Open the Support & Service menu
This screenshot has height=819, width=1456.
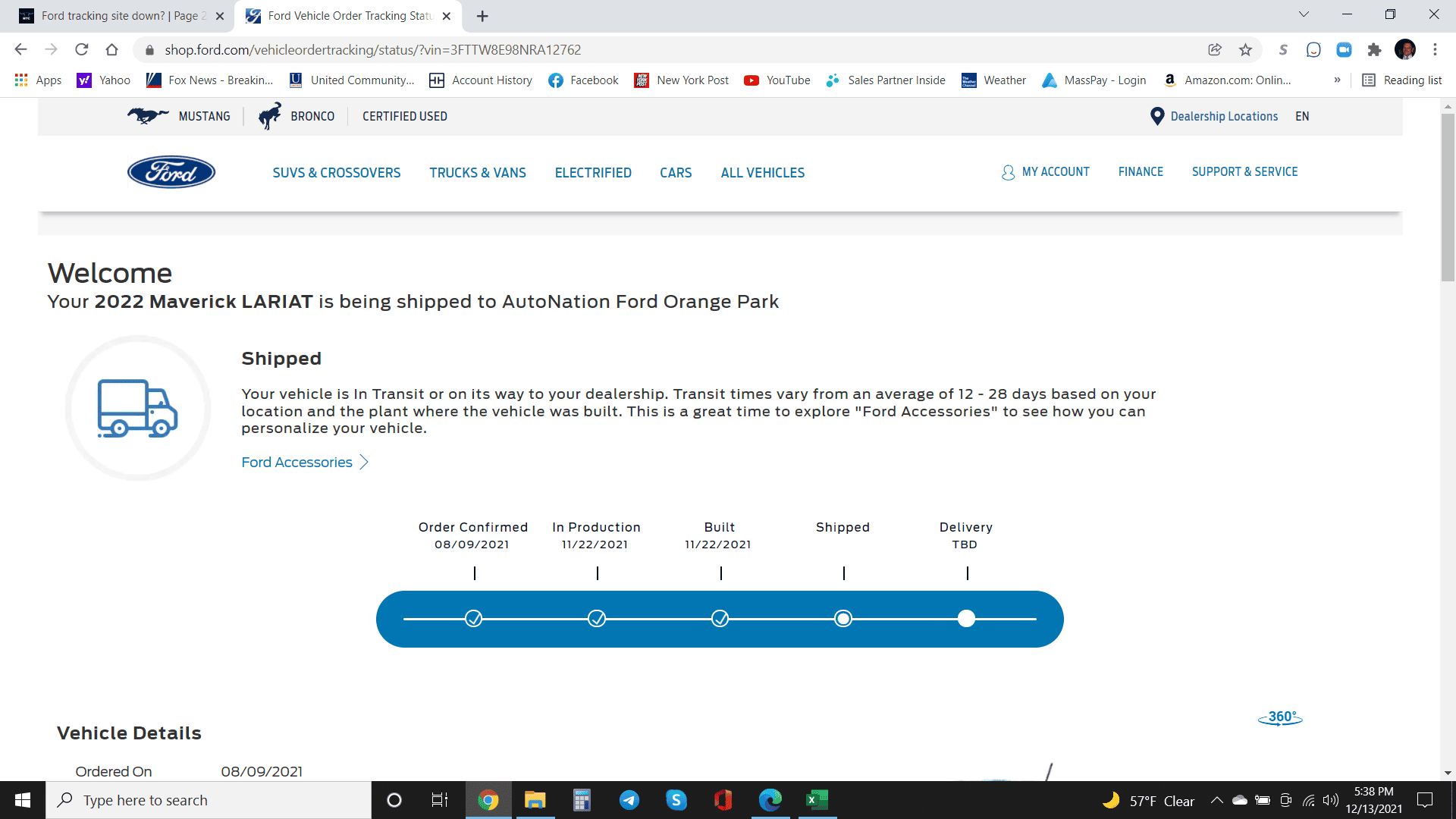(x=1244, y=172)
